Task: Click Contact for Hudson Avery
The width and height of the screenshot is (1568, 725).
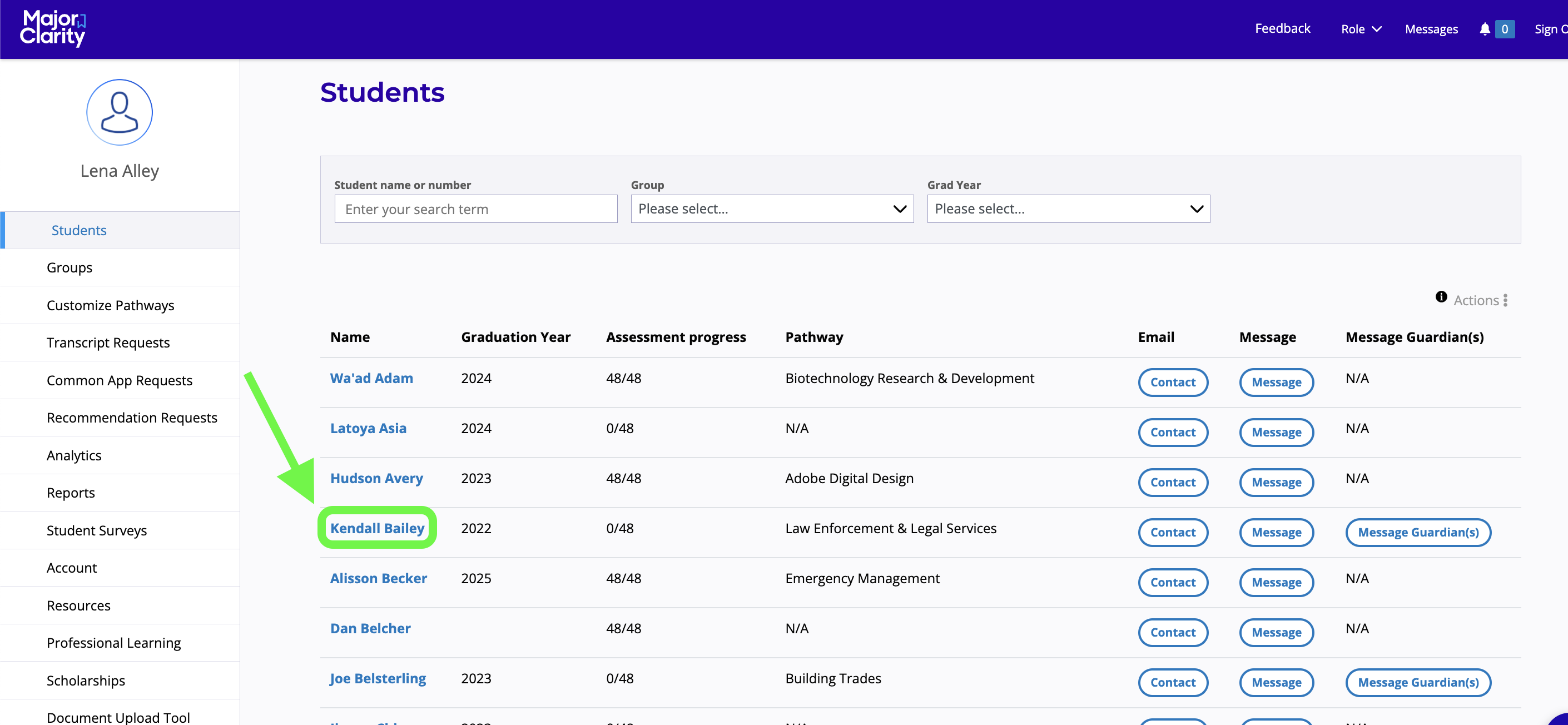Action: click(1173, 482)
